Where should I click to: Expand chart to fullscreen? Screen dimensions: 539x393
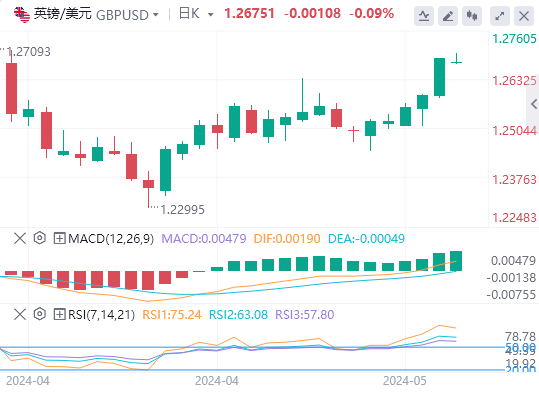500,16
